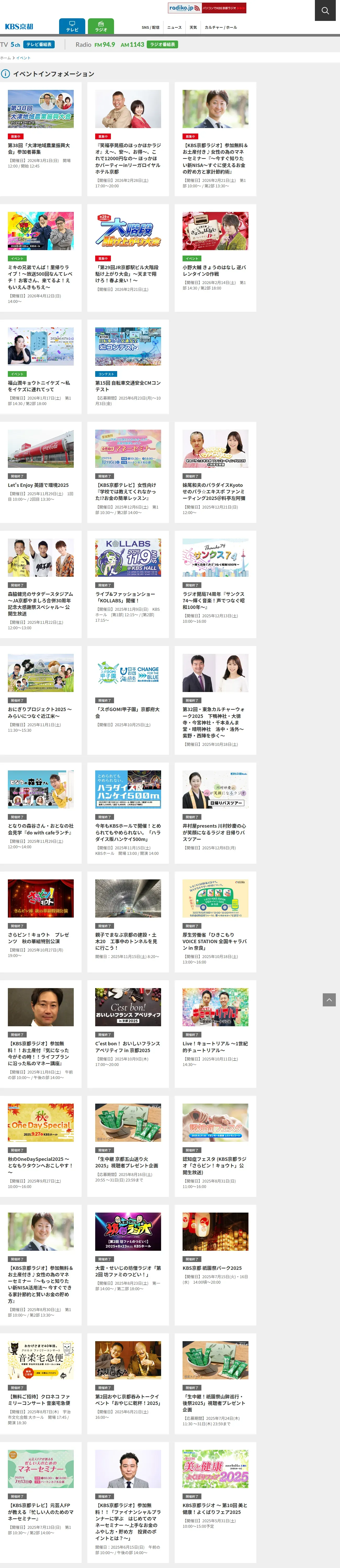Click the KBS京都 logo
Screen dimensions: 340x1568
[x=19, y=27]
